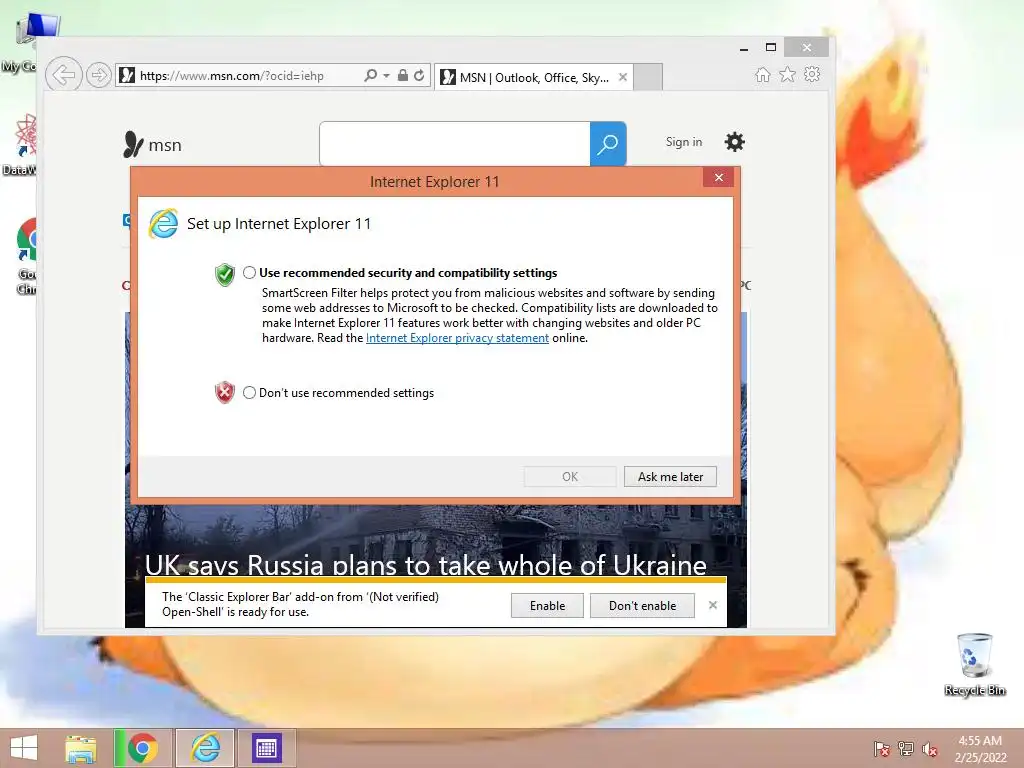
Task: Open the Recycle Bin desktop icon
Action: click(x=974, y=665)
